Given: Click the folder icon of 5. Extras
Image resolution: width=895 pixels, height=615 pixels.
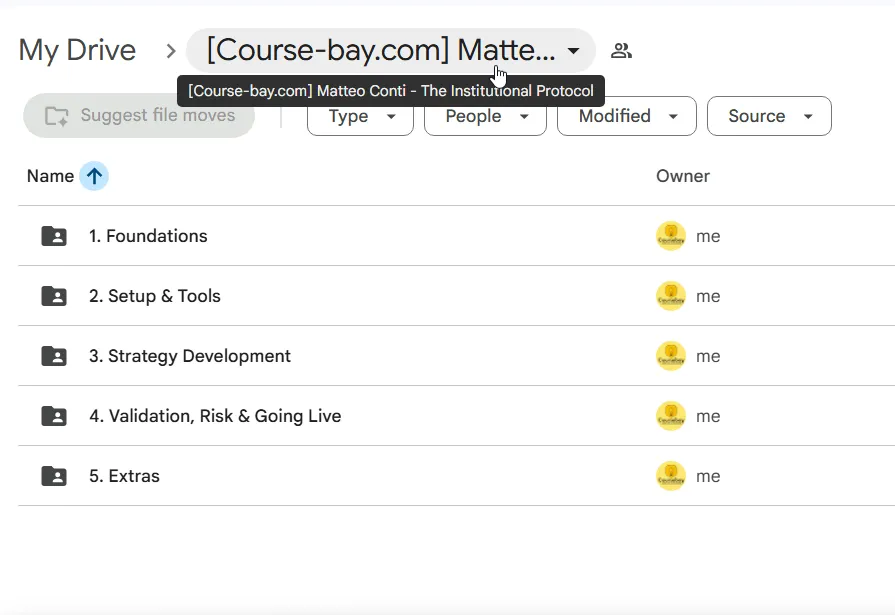Looking at the screenshot, I should [x=54, y=476].
